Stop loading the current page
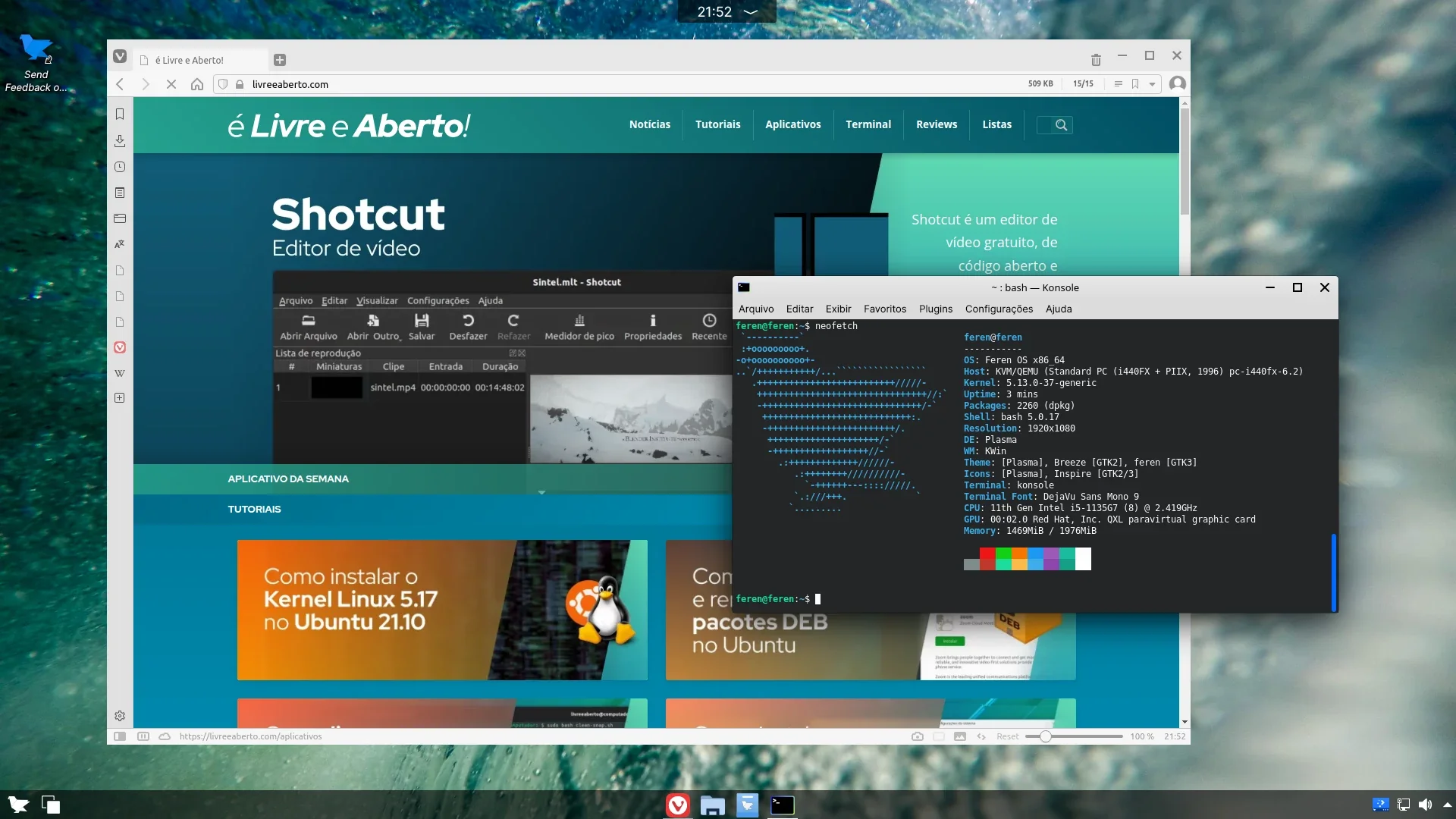This screenshot has height=819, width=1456. (171, 84)
